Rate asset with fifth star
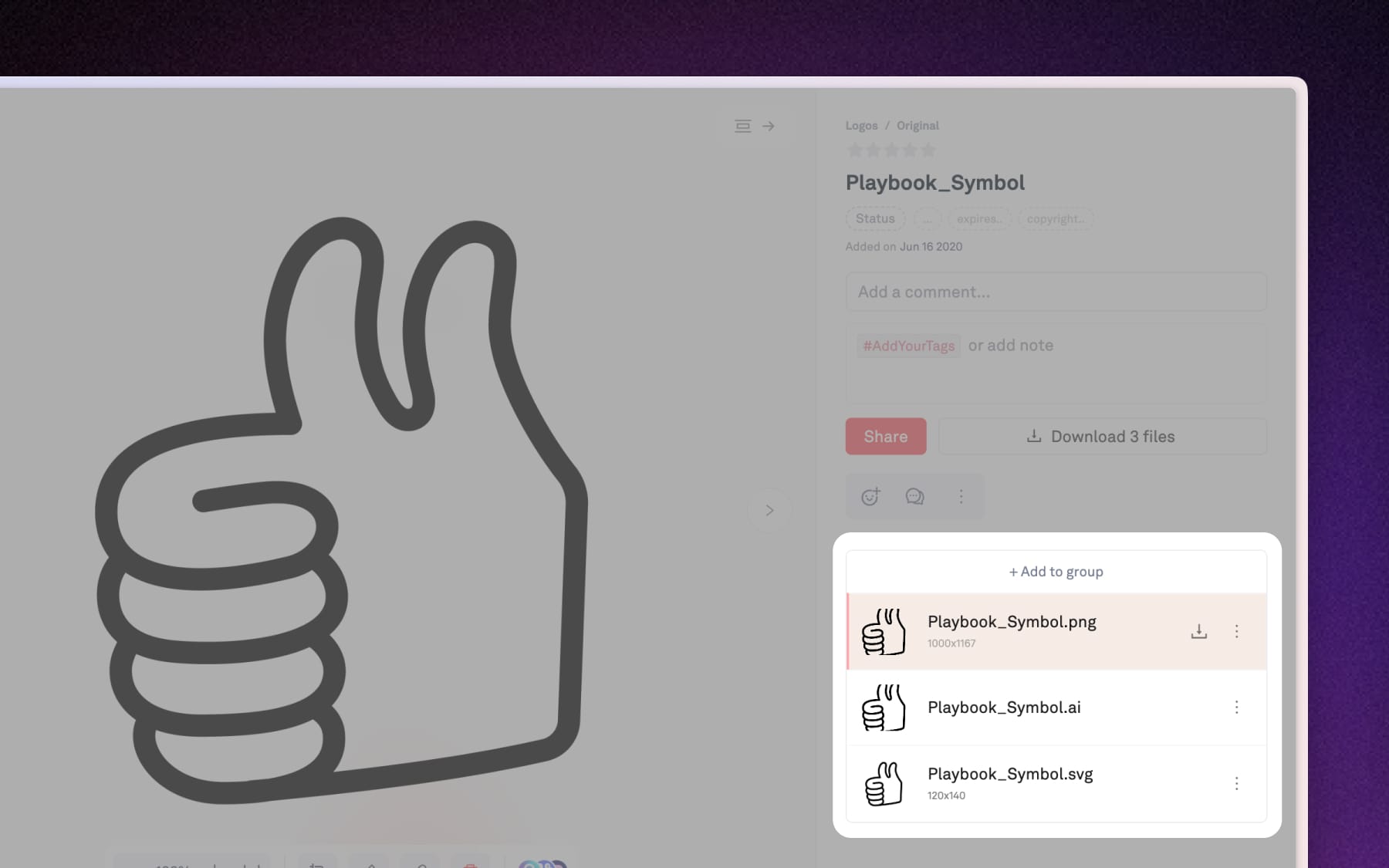Image resolution: width=1389 pixels, height=868 pixels. 928,150
